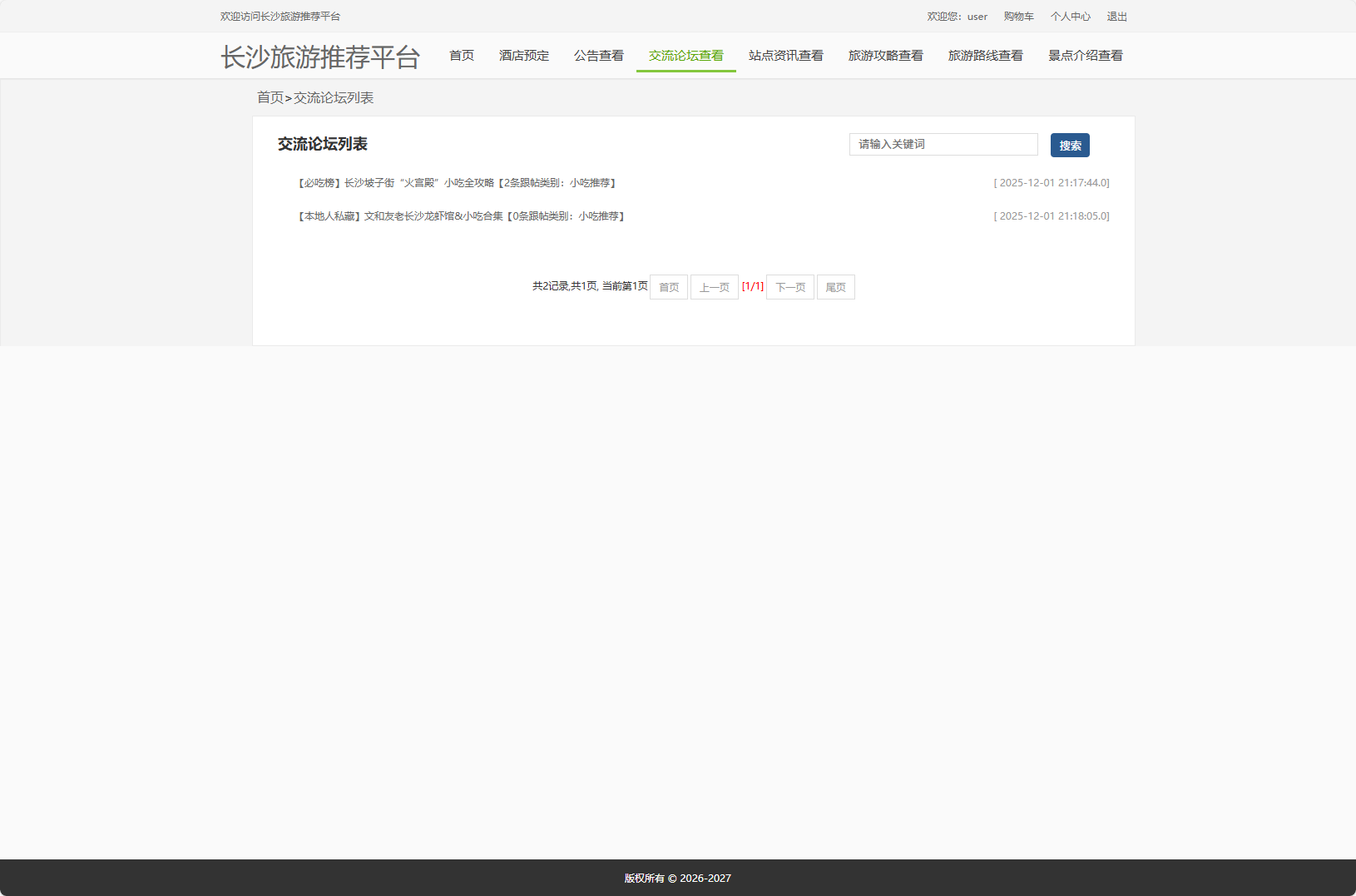The width and height of the screenshot is (1356, 896).
Task: Click the keyword search input field
Action: pyautogui.click(x=943, y=144)
